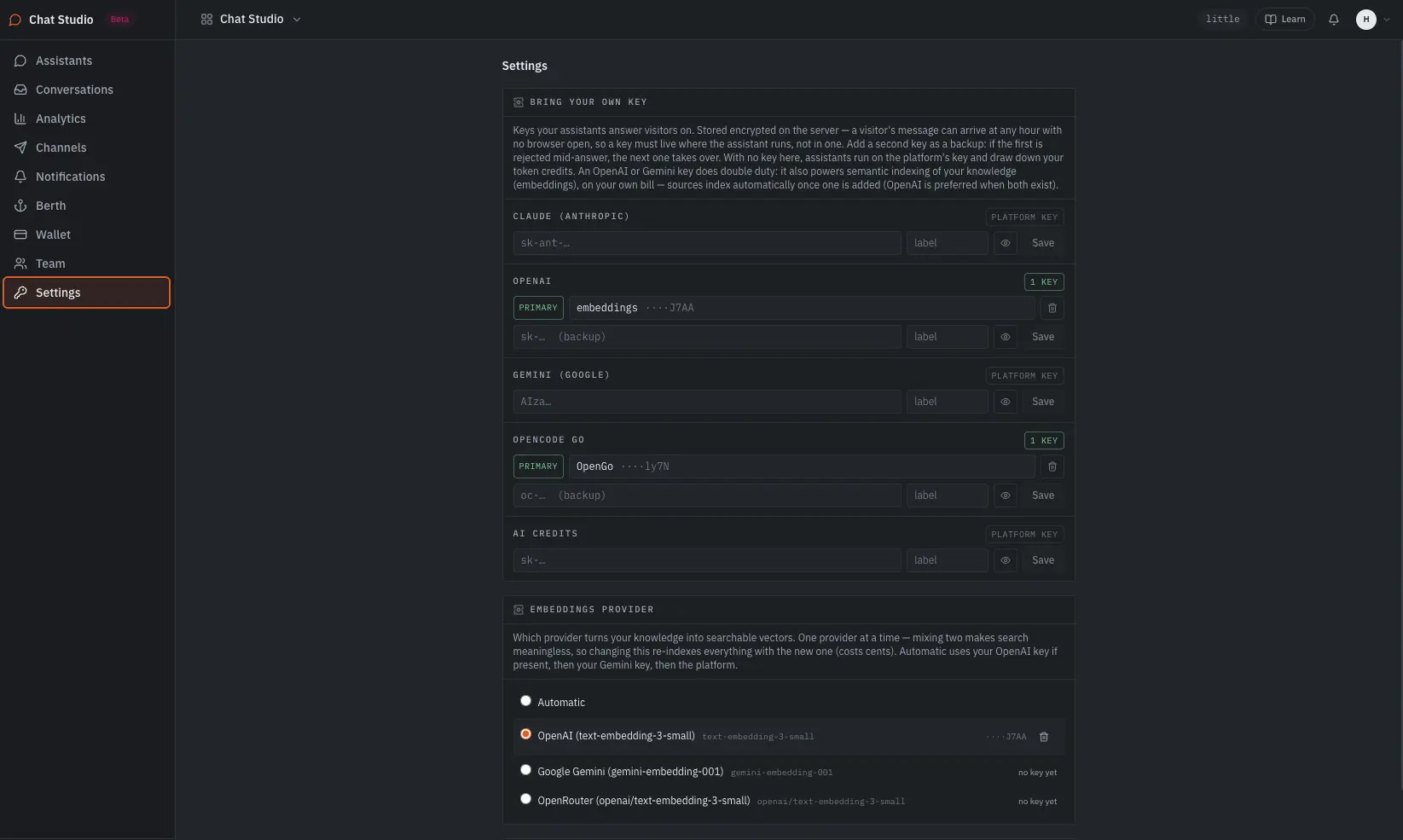Screen dimensions: 1403x840
Task: Click the oc- backup key input
Action: click(x=707, y=495)
